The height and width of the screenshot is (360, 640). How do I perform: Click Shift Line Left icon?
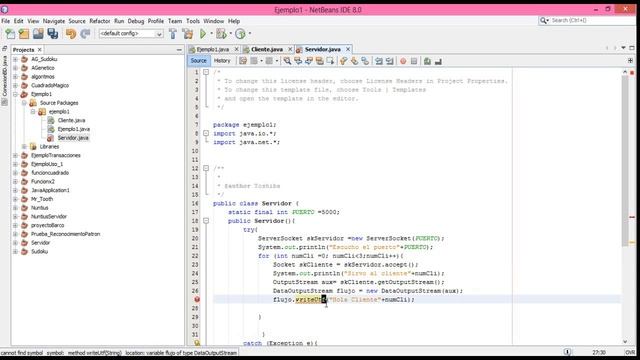(379, 61)
